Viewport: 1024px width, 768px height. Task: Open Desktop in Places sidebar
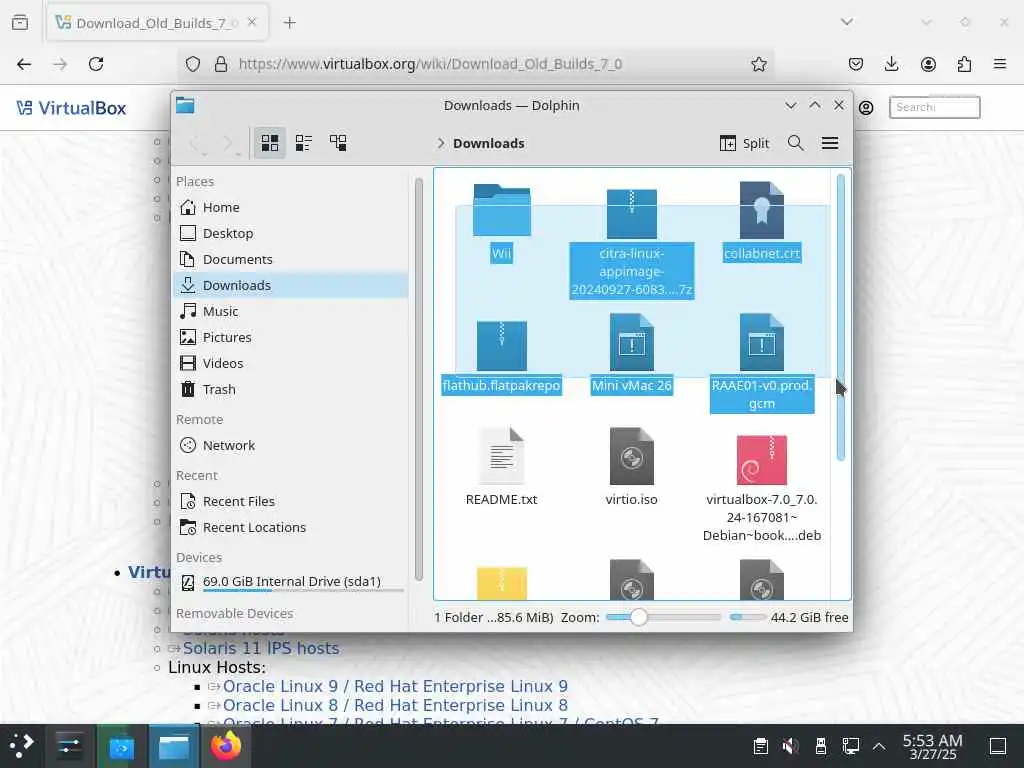291,233
